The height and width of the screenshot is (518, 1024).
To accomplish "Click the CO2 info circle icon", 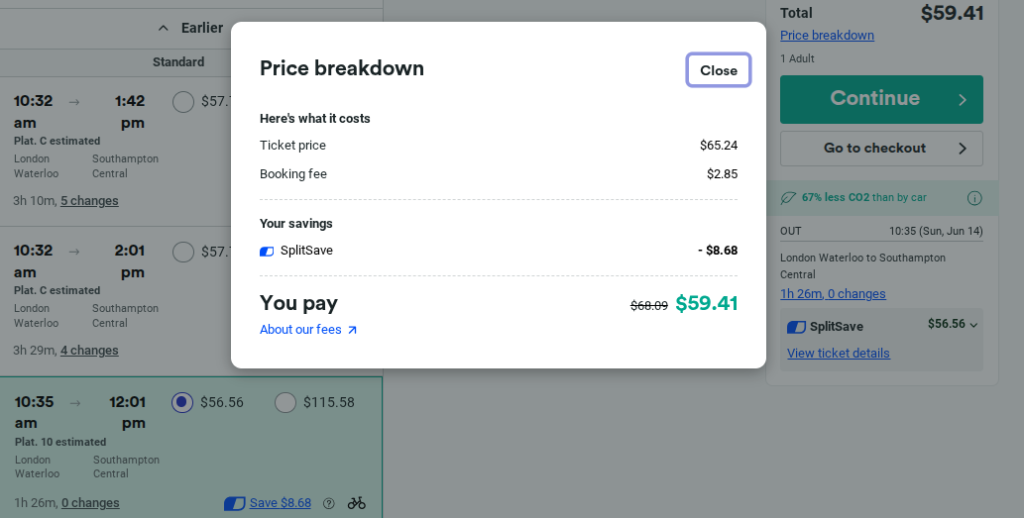I will (974, 198).
